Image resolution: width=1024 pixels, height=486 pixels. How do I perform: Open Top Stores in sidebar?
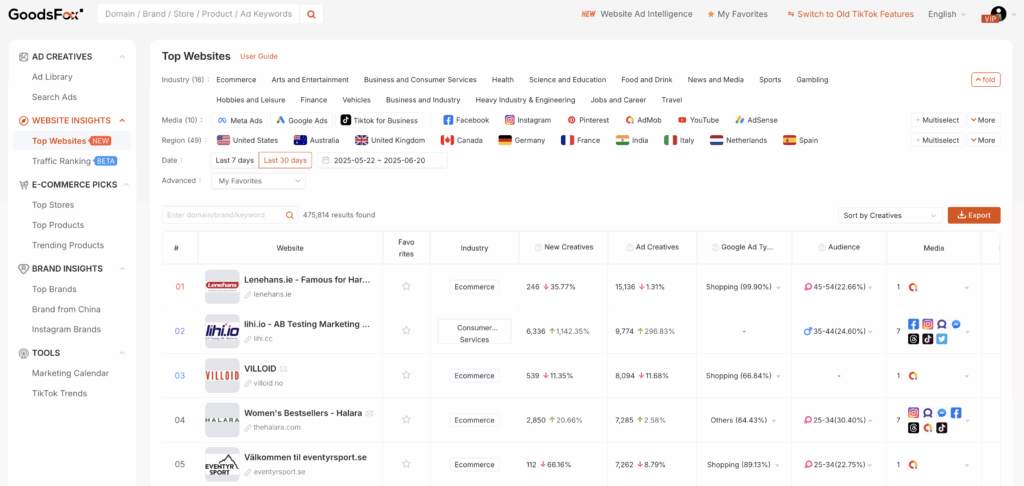(53, 204)
